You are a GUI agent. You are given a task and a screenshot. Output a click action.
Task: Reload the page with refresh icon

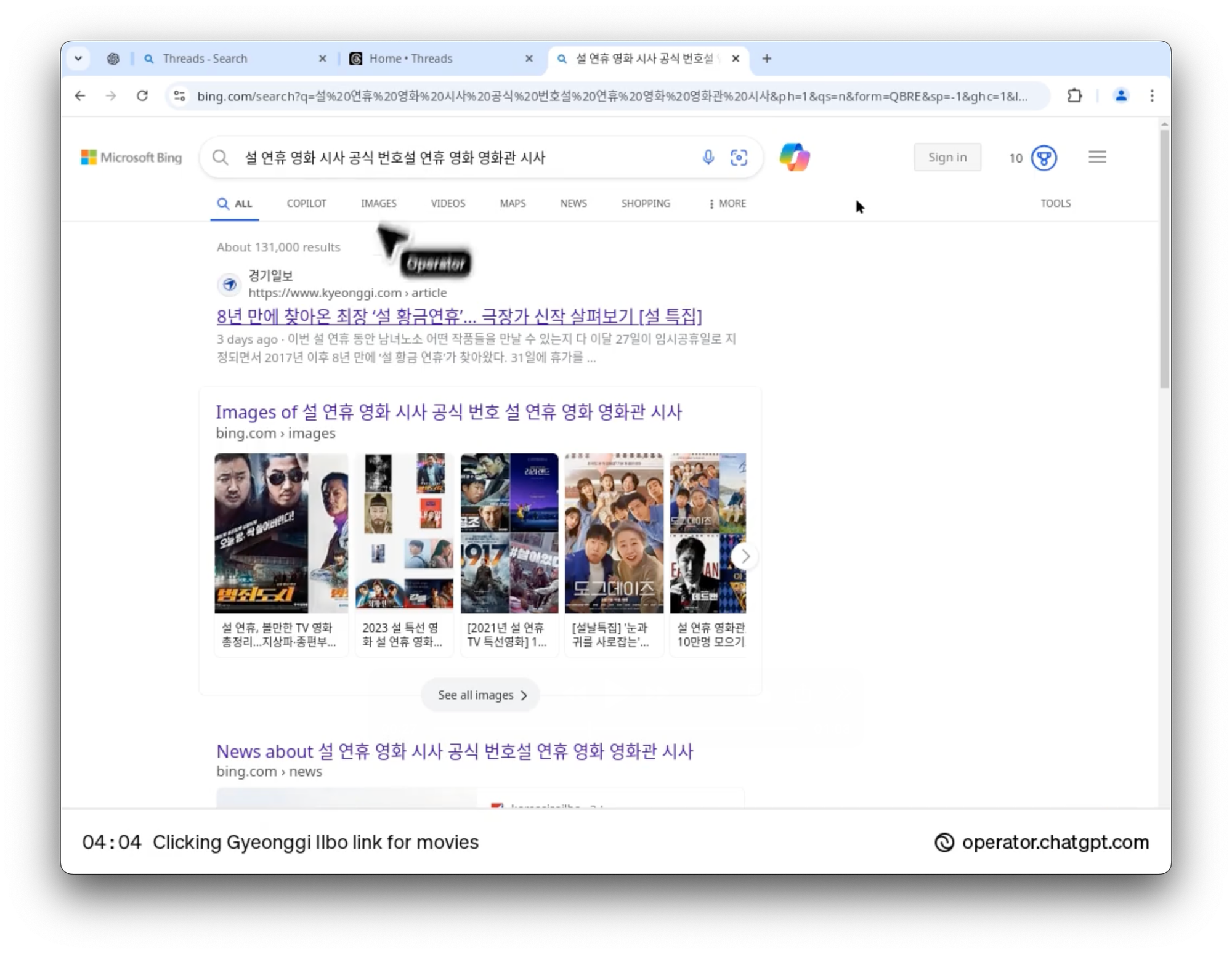tap(142, 96)
